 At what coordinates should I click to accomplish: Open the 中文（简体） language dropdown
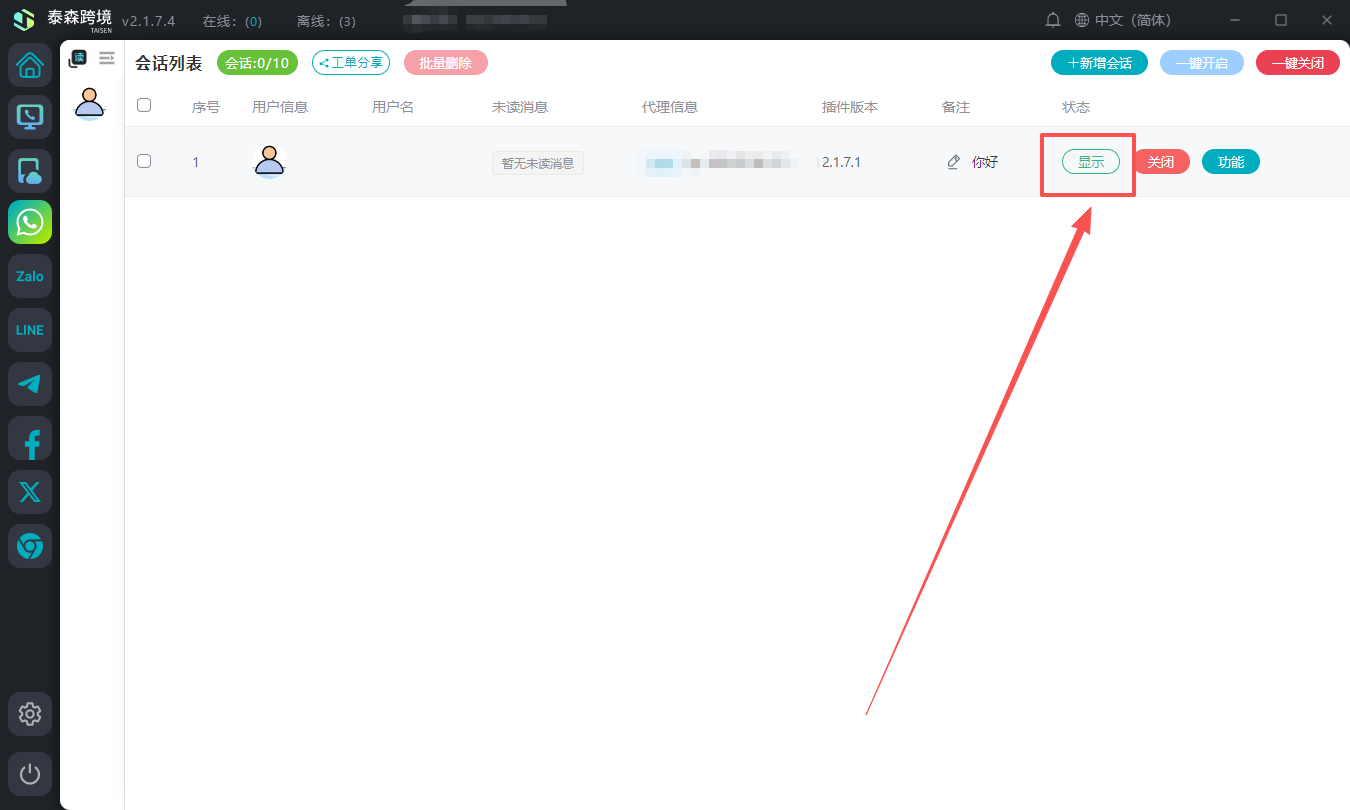tap(1122, 20)
